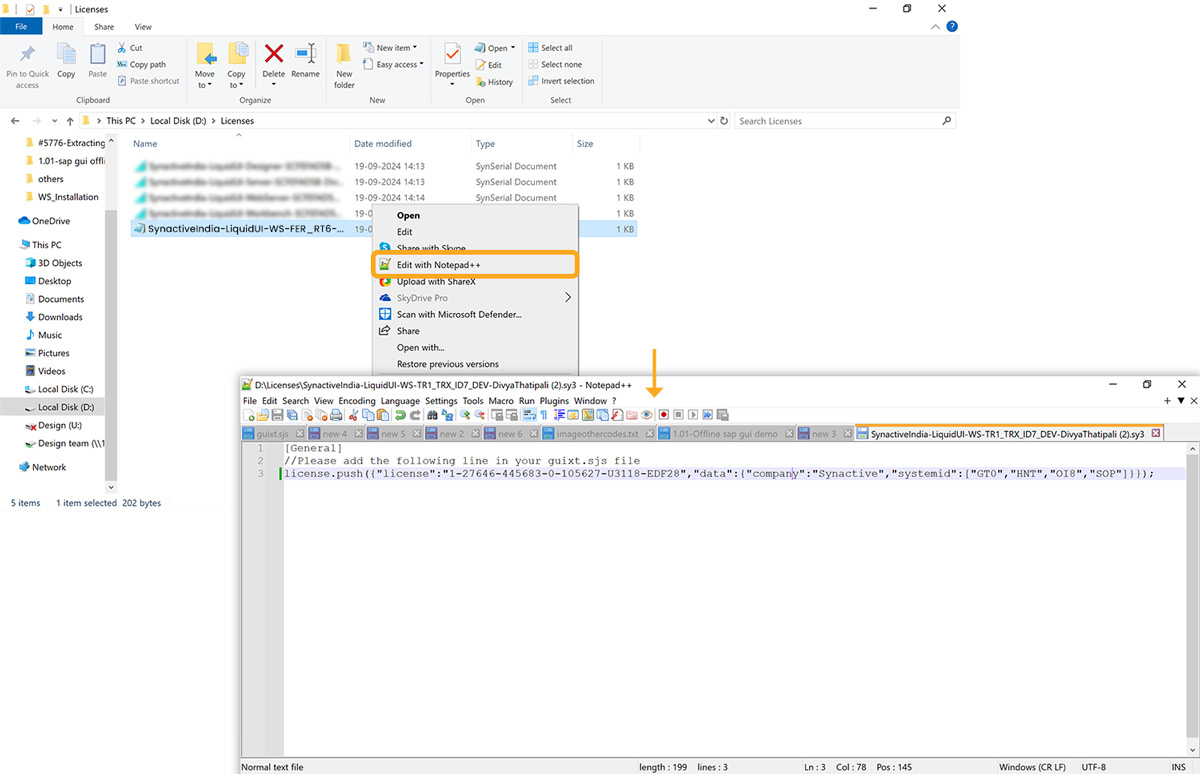The image size is (1200, 774).
Task: Click the Play macro icon in Notepad++
Action: pyautogui.click(x=693, y=415)
